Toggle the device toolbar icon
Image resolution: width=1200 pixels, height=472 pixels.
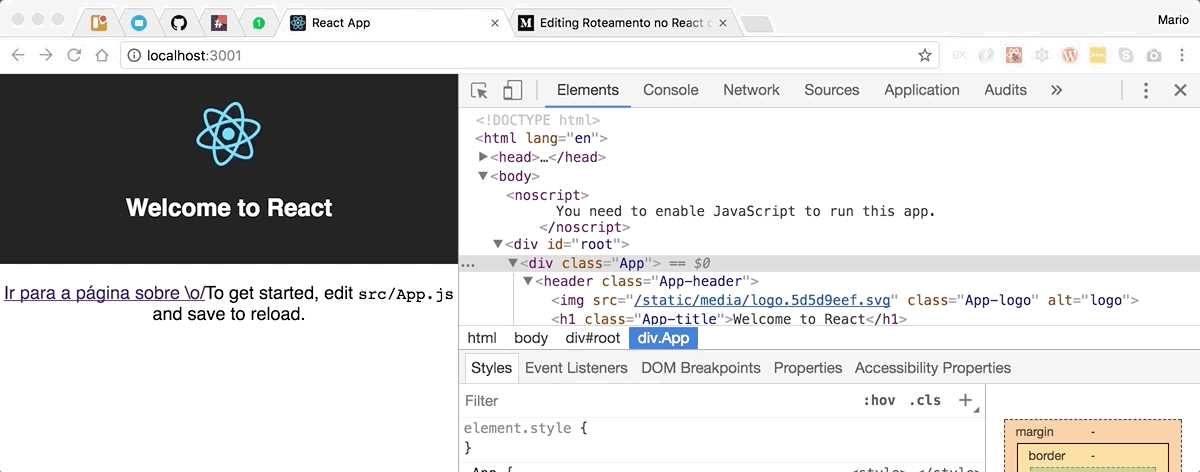[512, 90]
